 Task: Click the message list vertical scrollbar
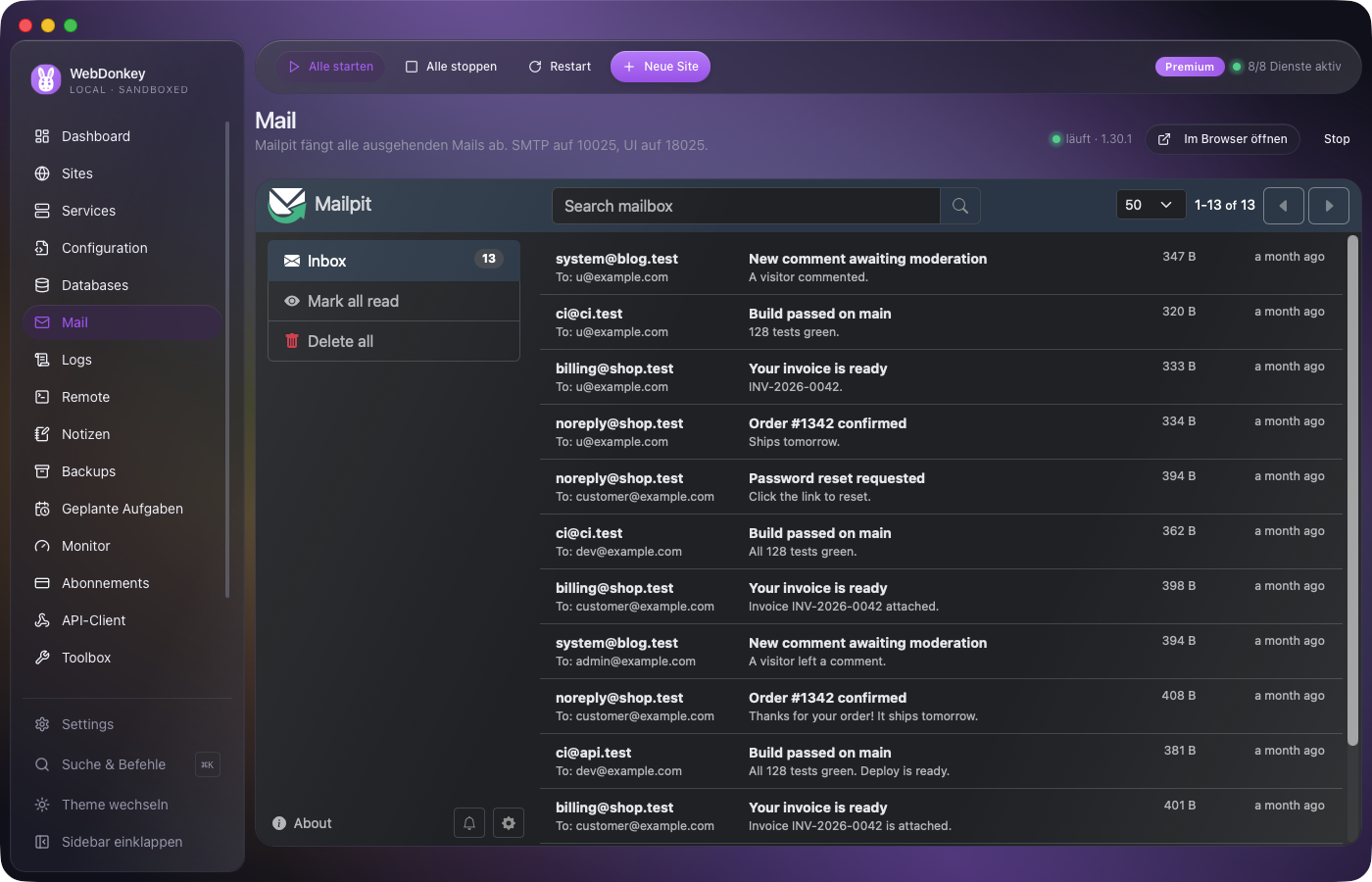point(1353,490)
